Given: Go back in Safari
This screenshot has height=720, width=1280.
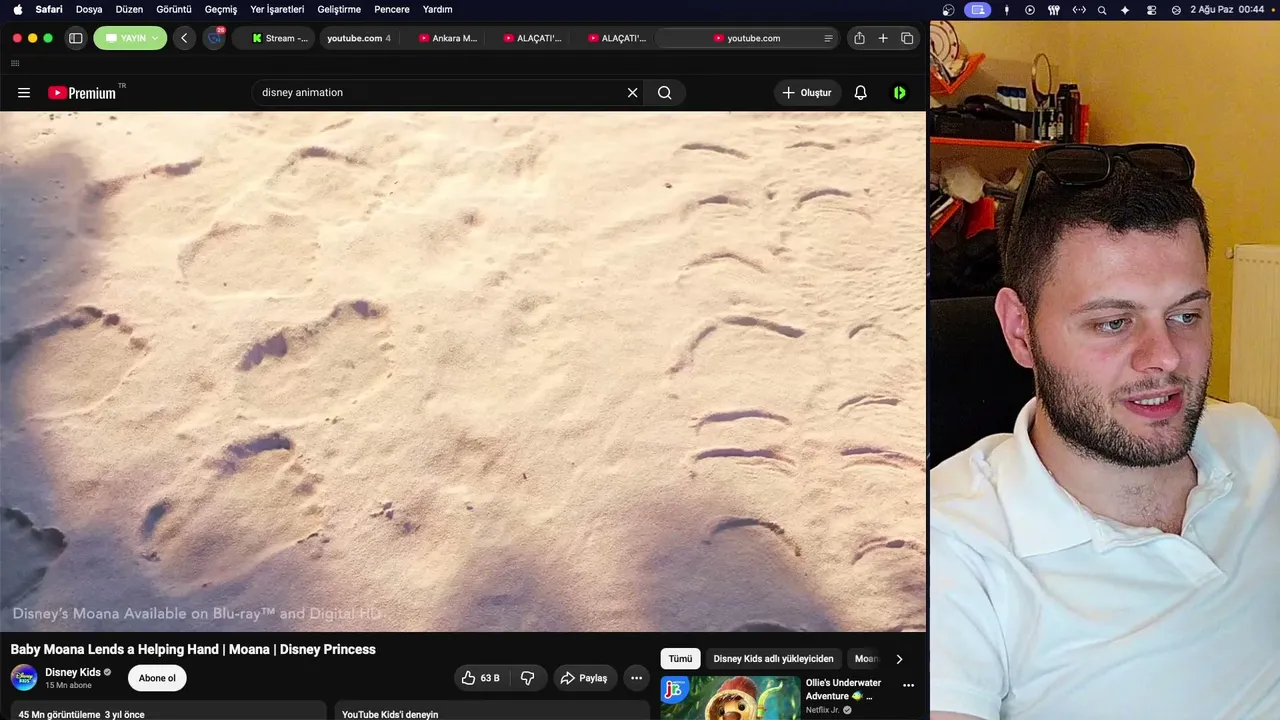Looking at the screenshot, I should 184,38.
